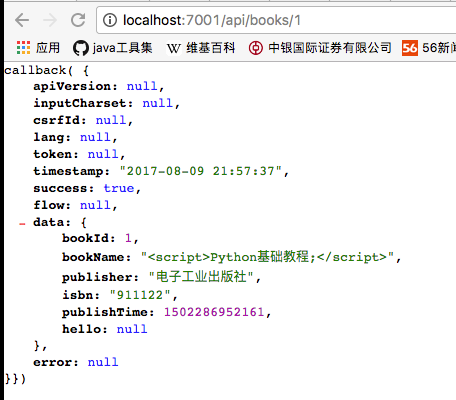Click null value of hello
The height and width of the screenshot is (400, 456).
pyautogui.click(x=132, y=329)
